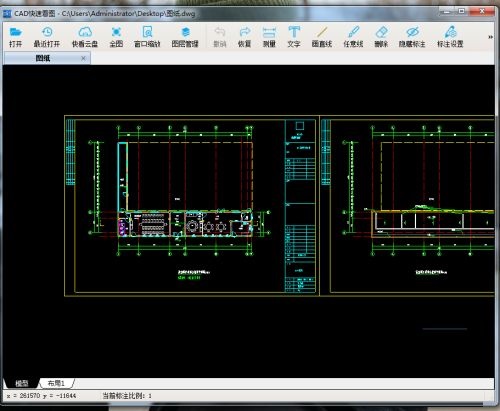This screenshot has width=500, height=411.
Task: Expand the toolbar overflow arrows
Action: pos(490,37)
